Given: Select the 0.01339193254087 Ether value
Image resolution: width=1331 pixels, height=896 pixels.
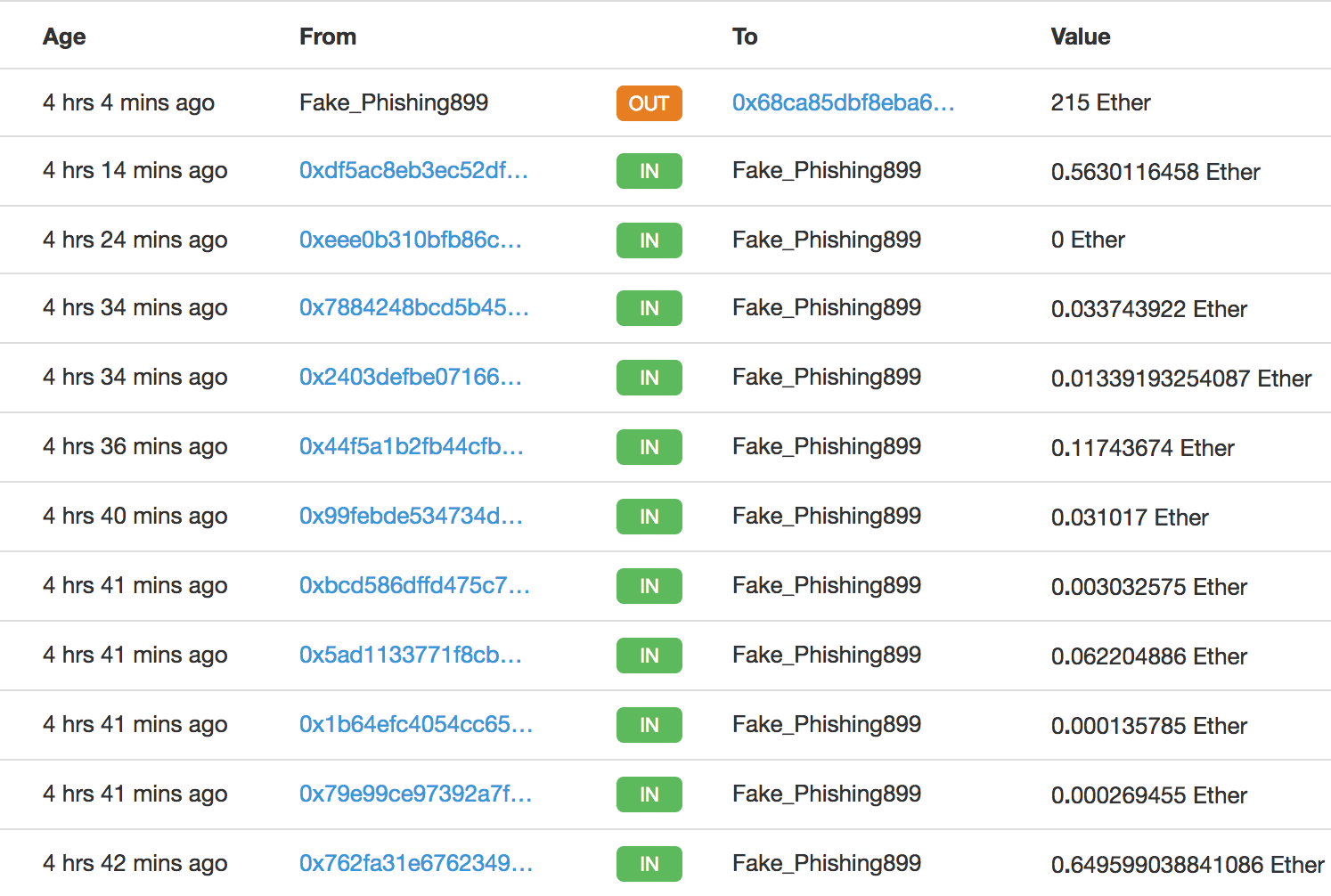Looking at the screenshot, I should click(x=1181, y=379).
